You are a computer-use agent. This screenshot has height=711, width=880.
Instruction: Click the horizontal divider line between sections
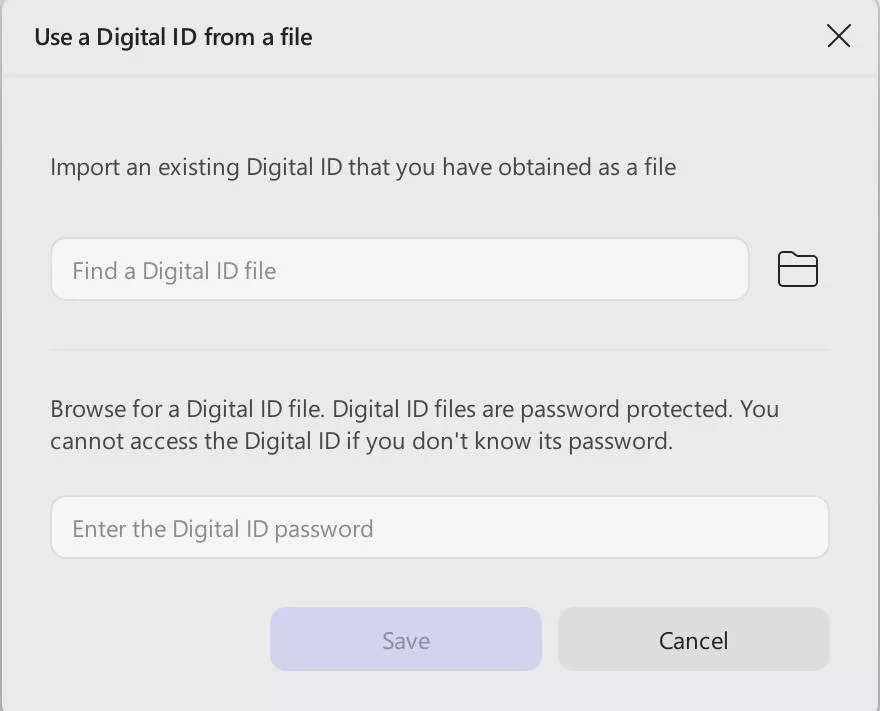click(440, 350)
